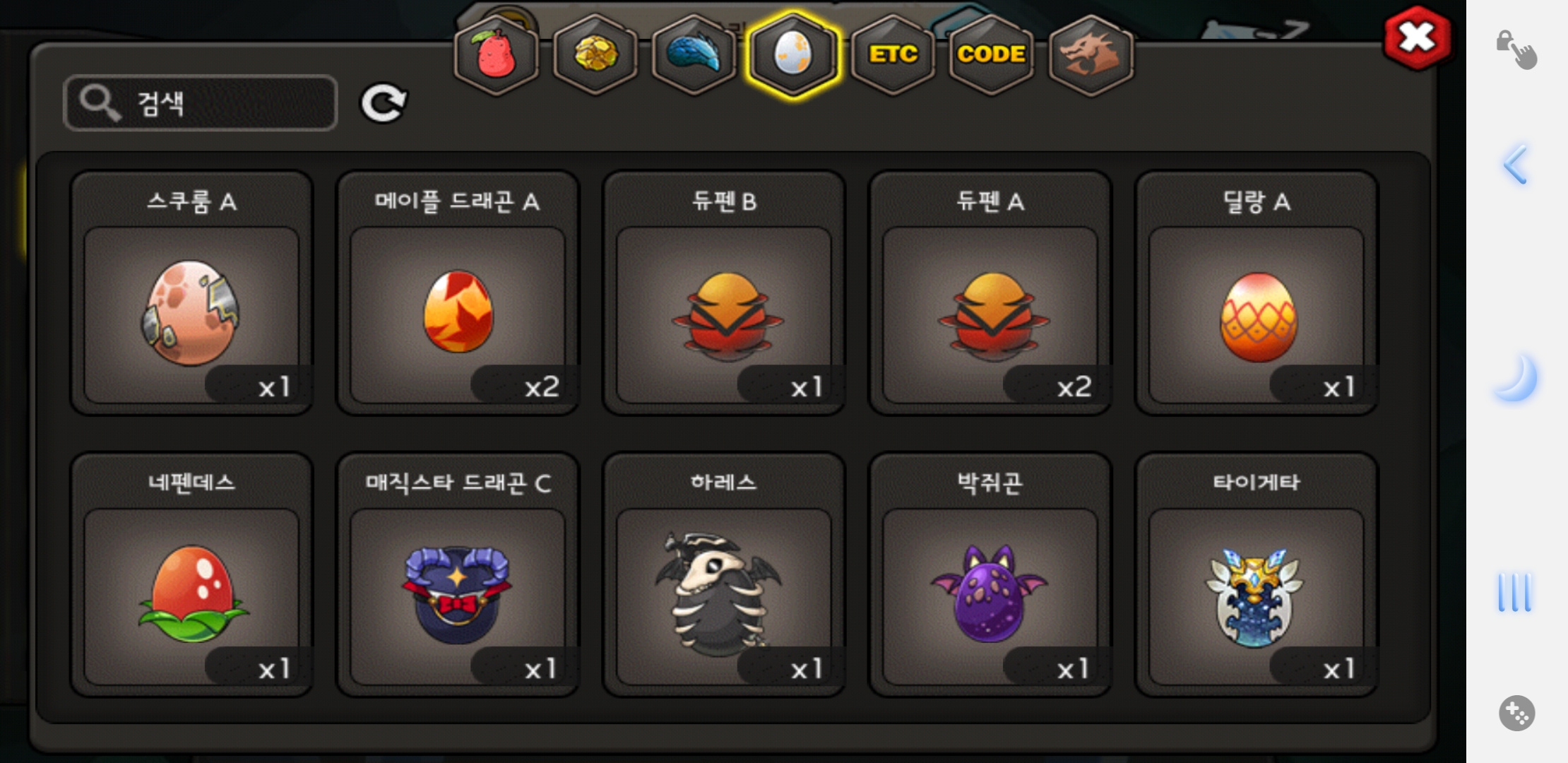
Task: Select the 스쿠룸 A egg
Action: click(x=191, y=293)
